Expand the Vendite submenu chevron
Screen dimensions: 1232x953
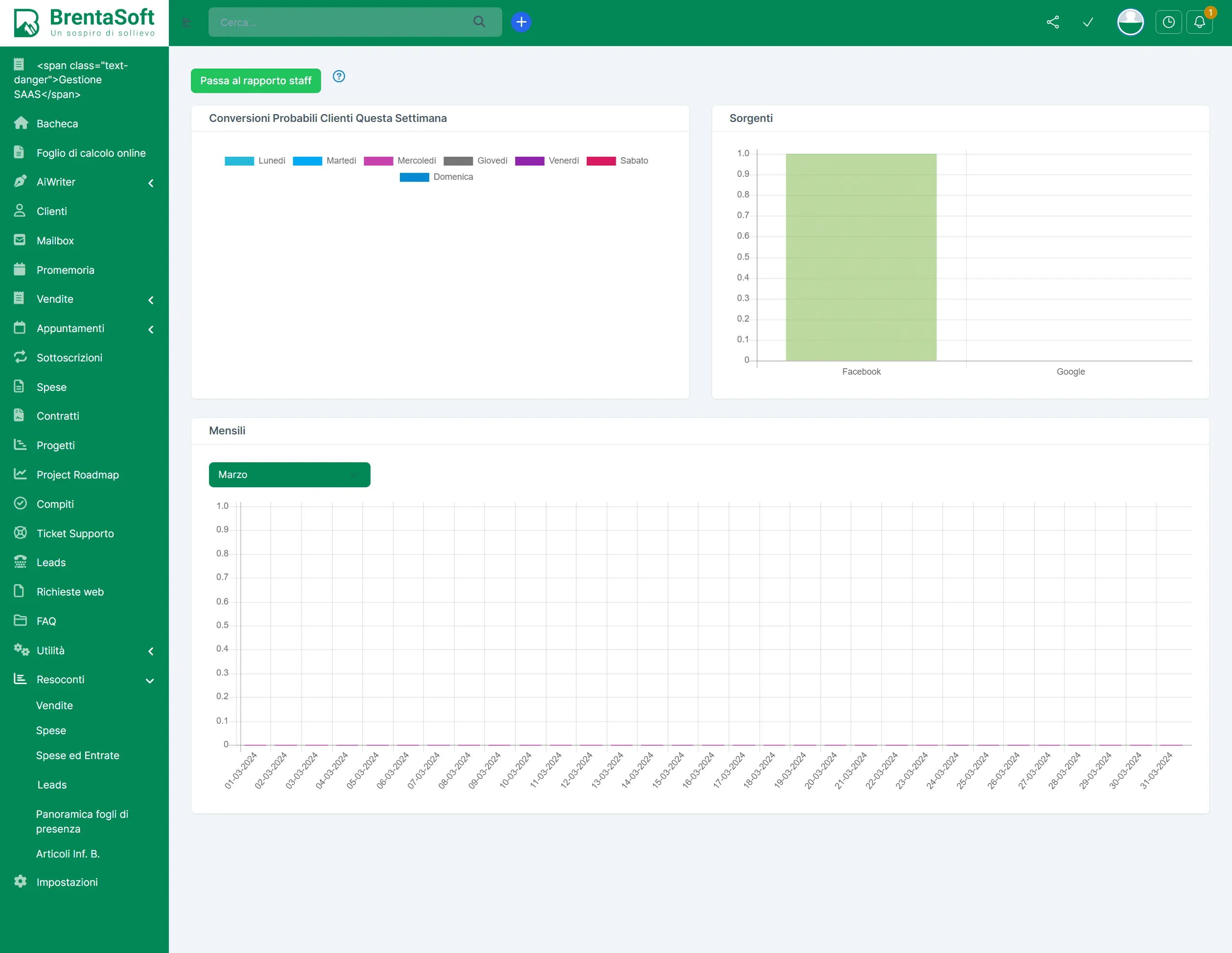tap(151, 300)
